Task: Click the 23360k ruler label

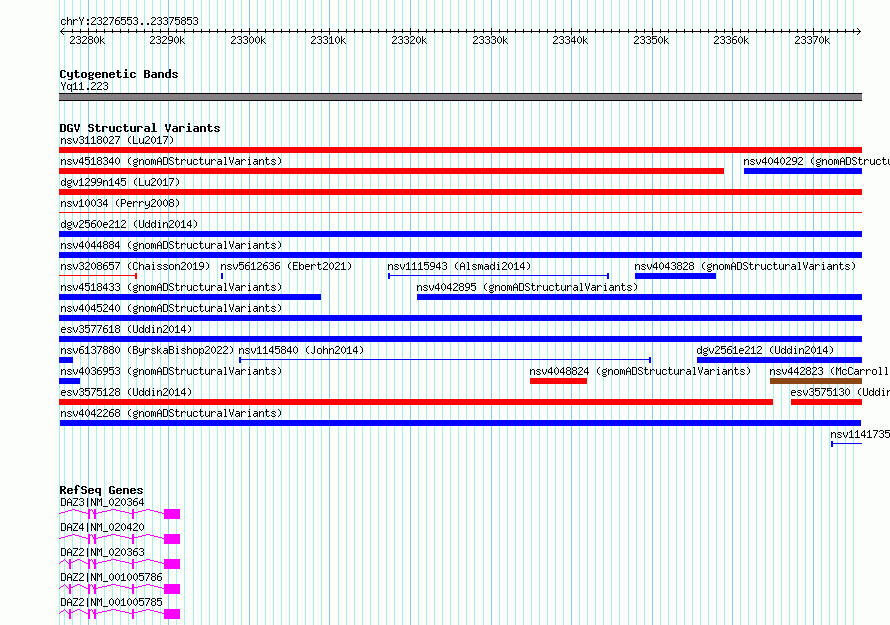Action: pyautogui.click(x=731, y=40)
